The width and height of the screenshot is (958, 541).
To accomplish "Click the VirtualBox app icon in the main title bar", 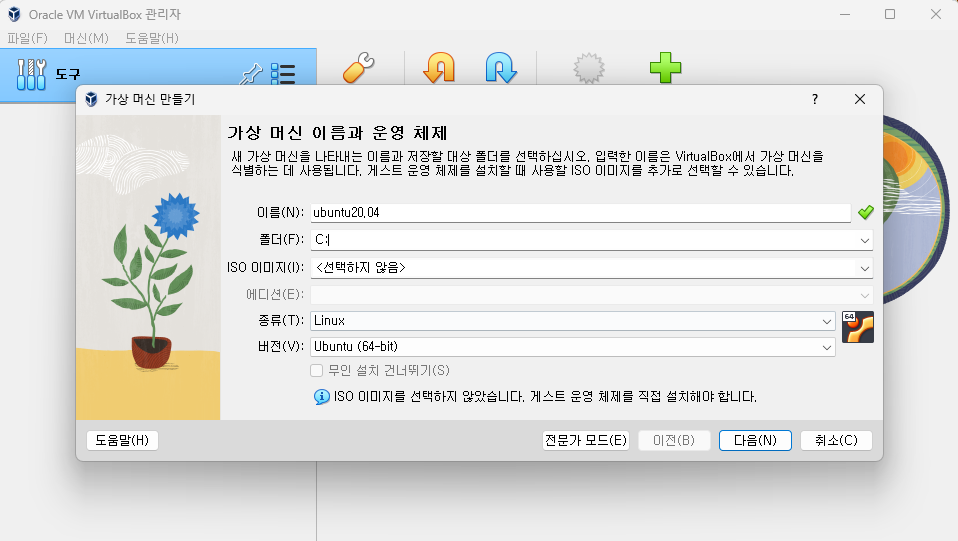I will point(14,14).
